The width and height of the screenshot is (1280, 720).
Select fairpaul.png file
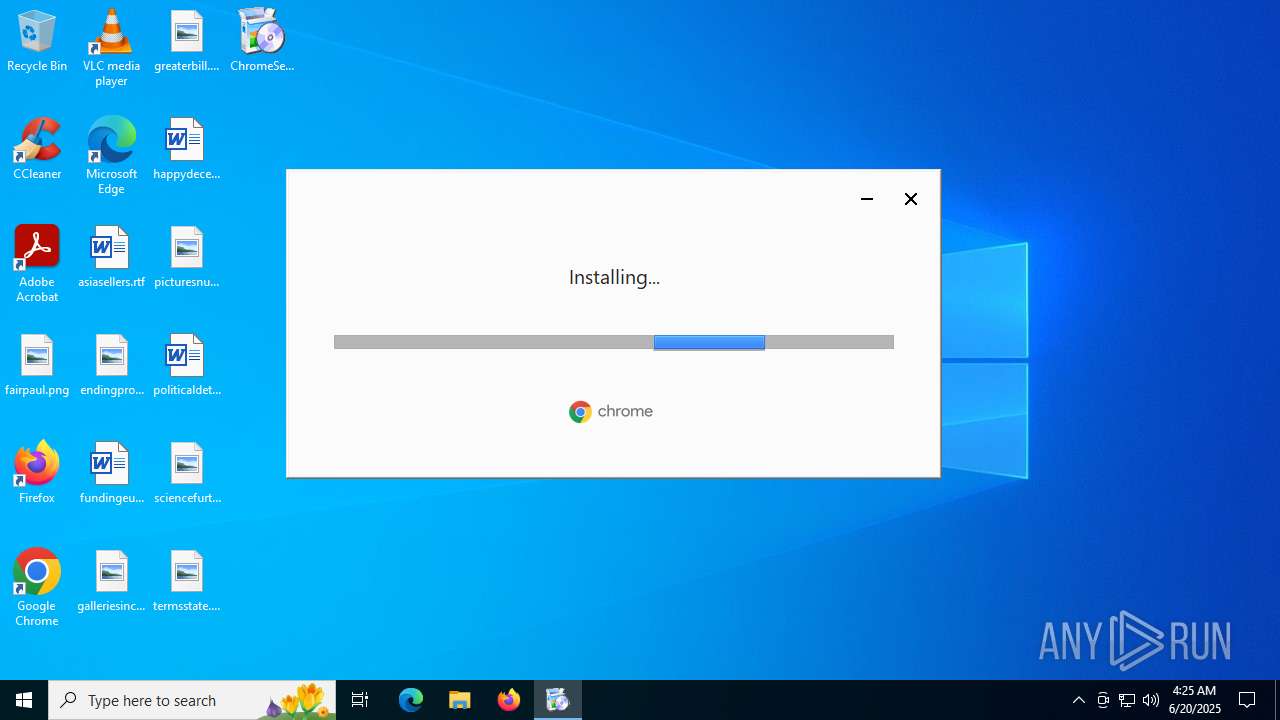37,366
